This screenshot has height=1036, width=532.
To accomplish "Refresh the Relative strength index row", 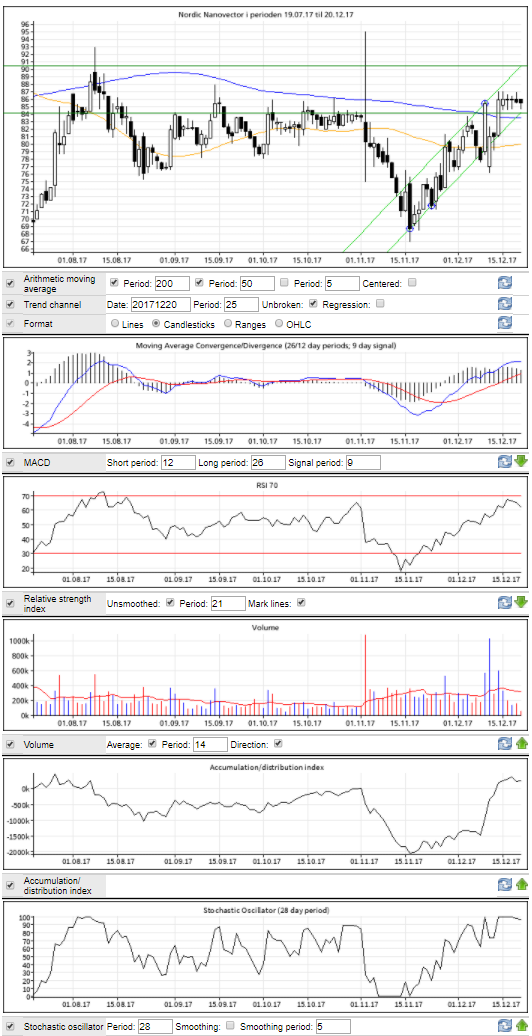I will pos(505,603).
